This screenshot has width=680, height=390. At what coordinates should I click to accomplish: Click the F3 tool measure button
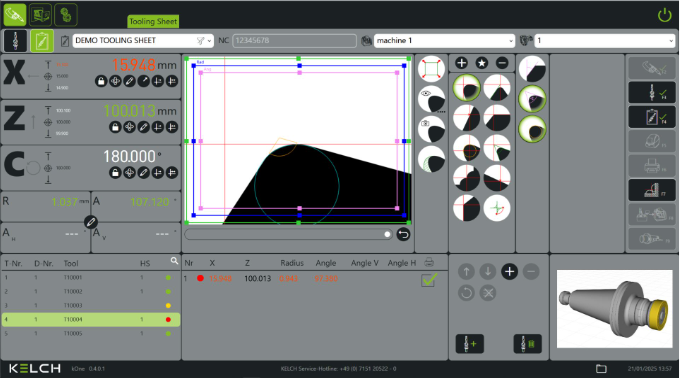pyautogui.click(x=652, y=92)
